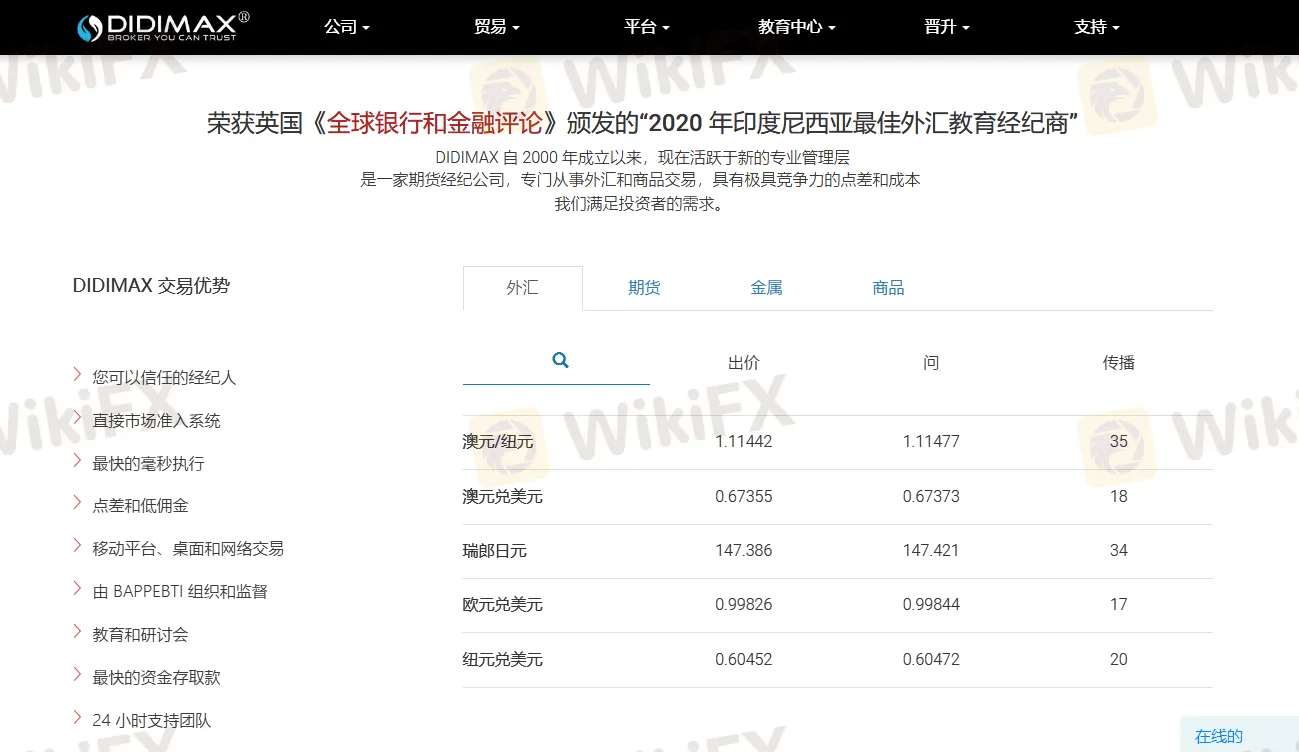The height and width of the screenshot is (752, 1299).
Task: Click the magnifier search icon in table header
Action: click(560, 360)
